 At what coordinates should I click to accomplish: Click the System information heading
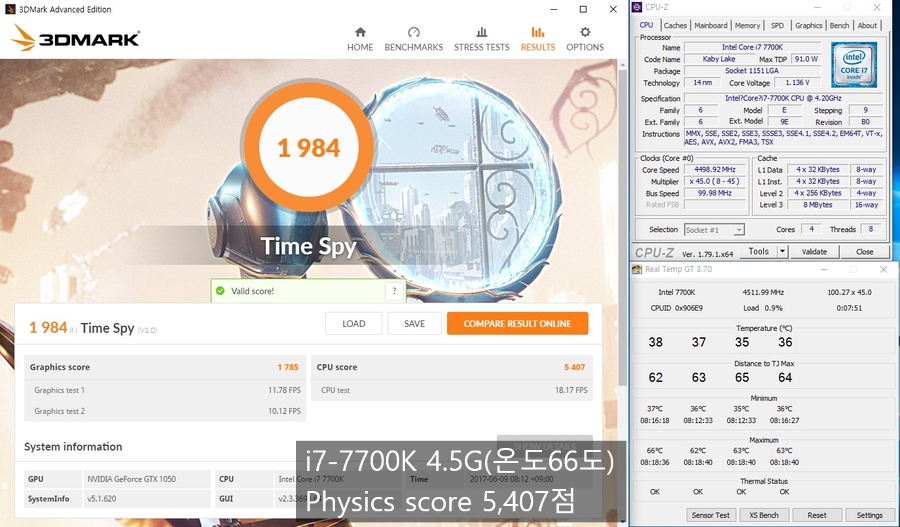[73, 447]
